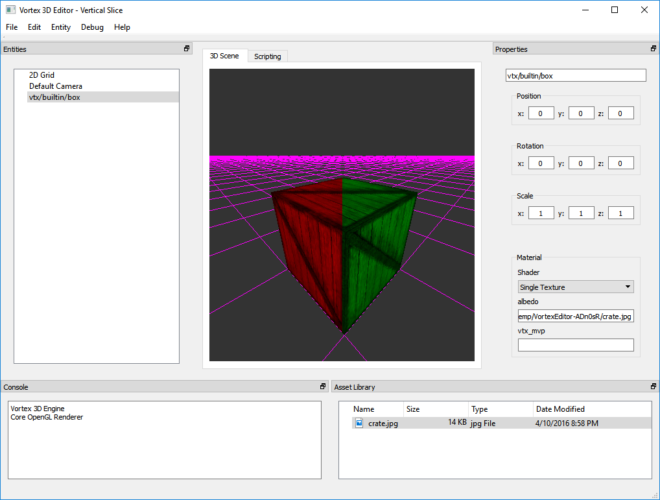Click the Scale x field
The width and height of the screenshot is (660, 500).
tap(541, 213)
